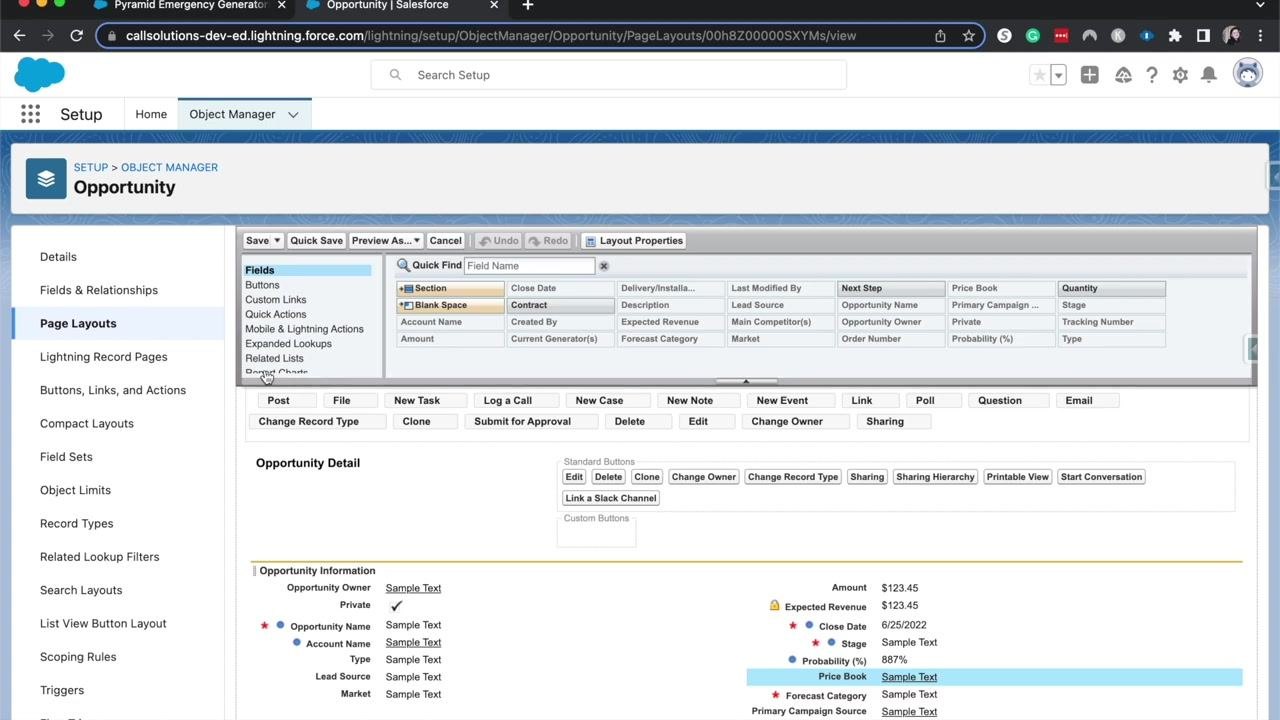Image resolution: width=1280 pixels, height=720 pixels.
Task: Expand the Object Manager tab menu
Action: coord(293,114)
